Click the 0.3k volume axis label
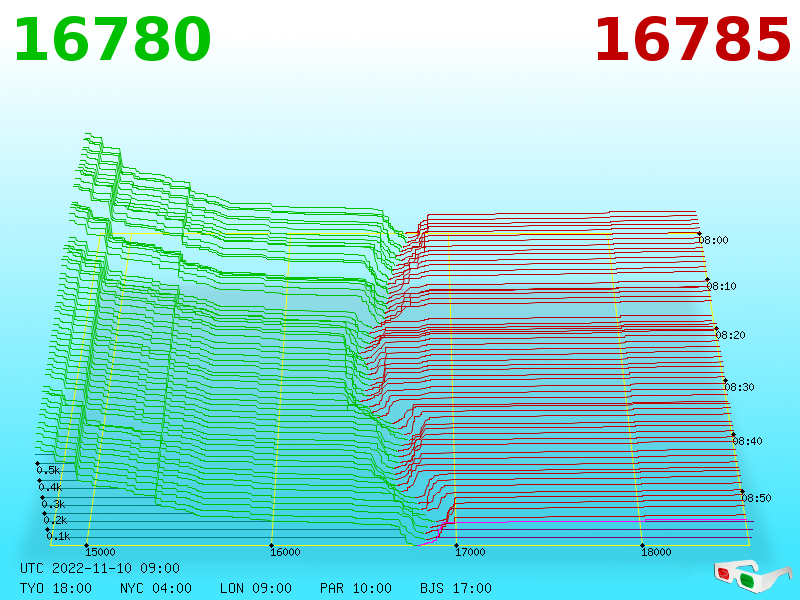This screenshot has height=600, width=800. (54, 505)
